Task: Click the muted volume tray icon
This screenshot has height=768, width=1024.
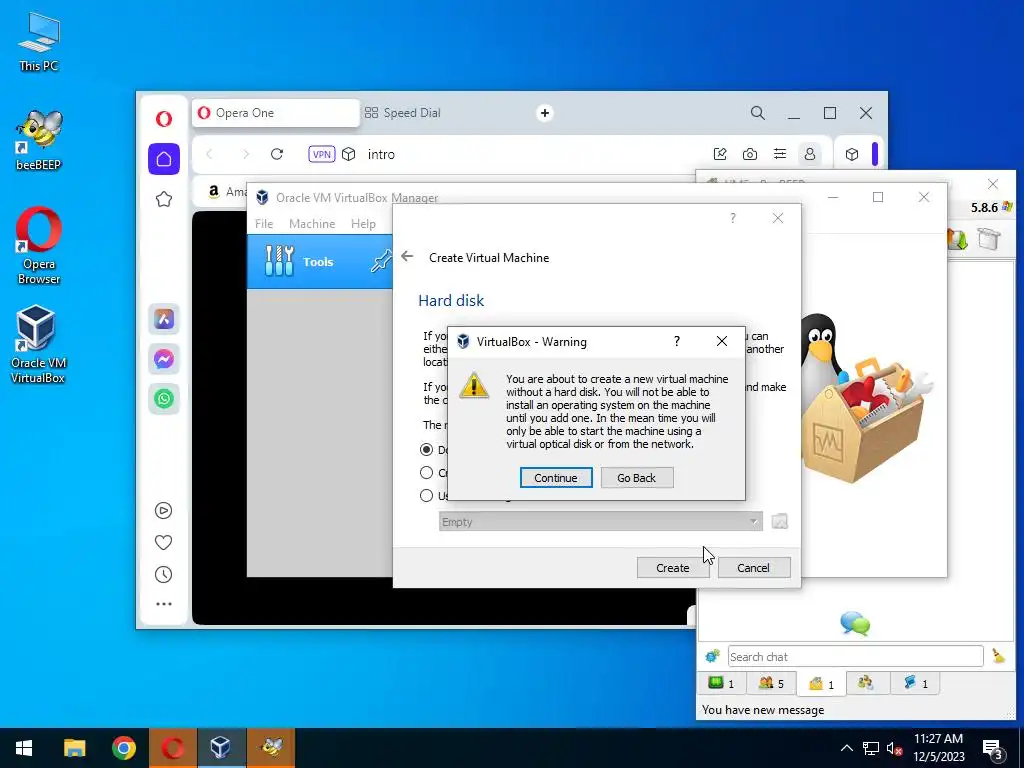Action: pos(895,748)
